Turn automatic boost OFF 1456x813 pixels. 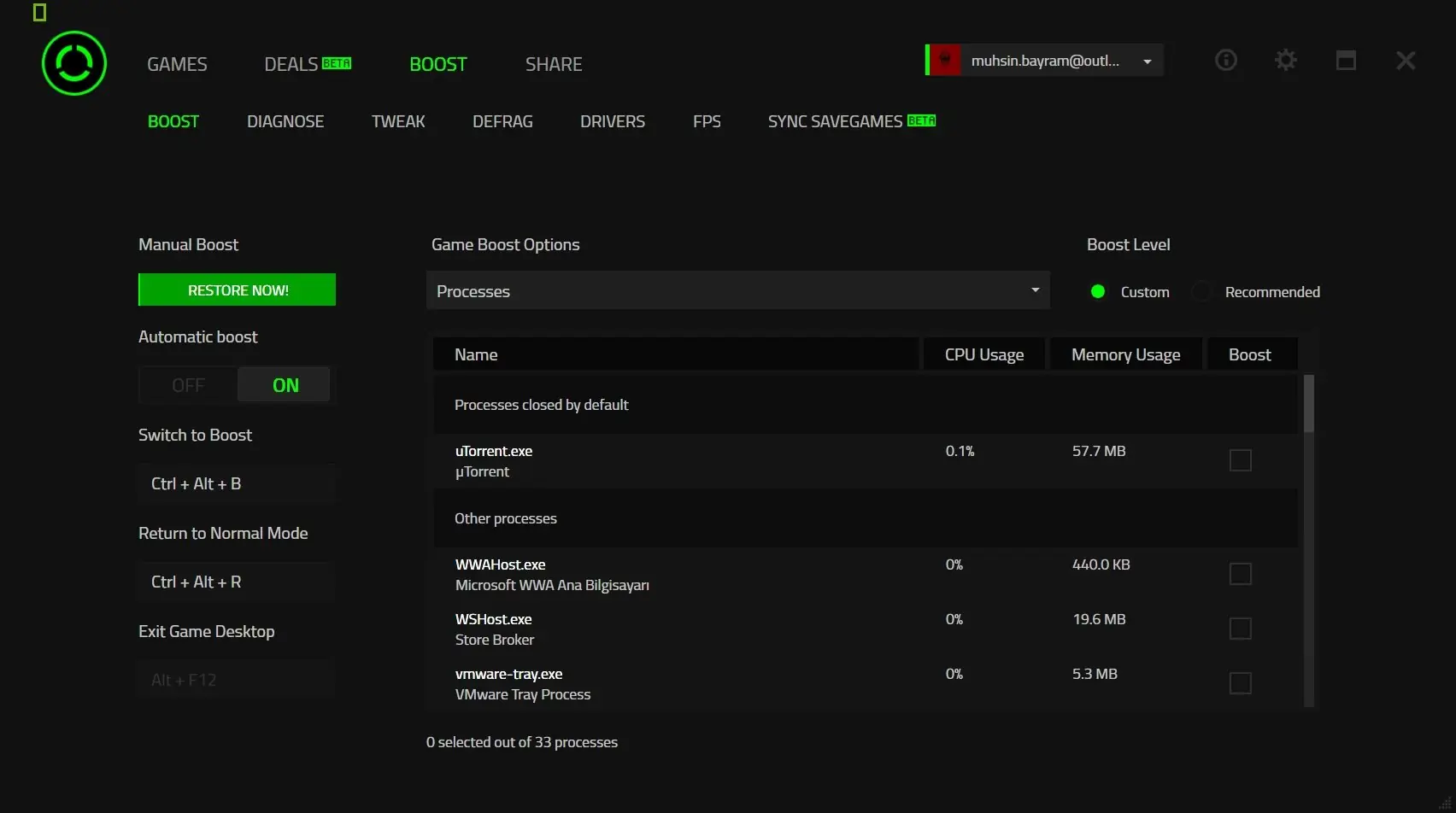pyautogui.click(x=188, y=385)
